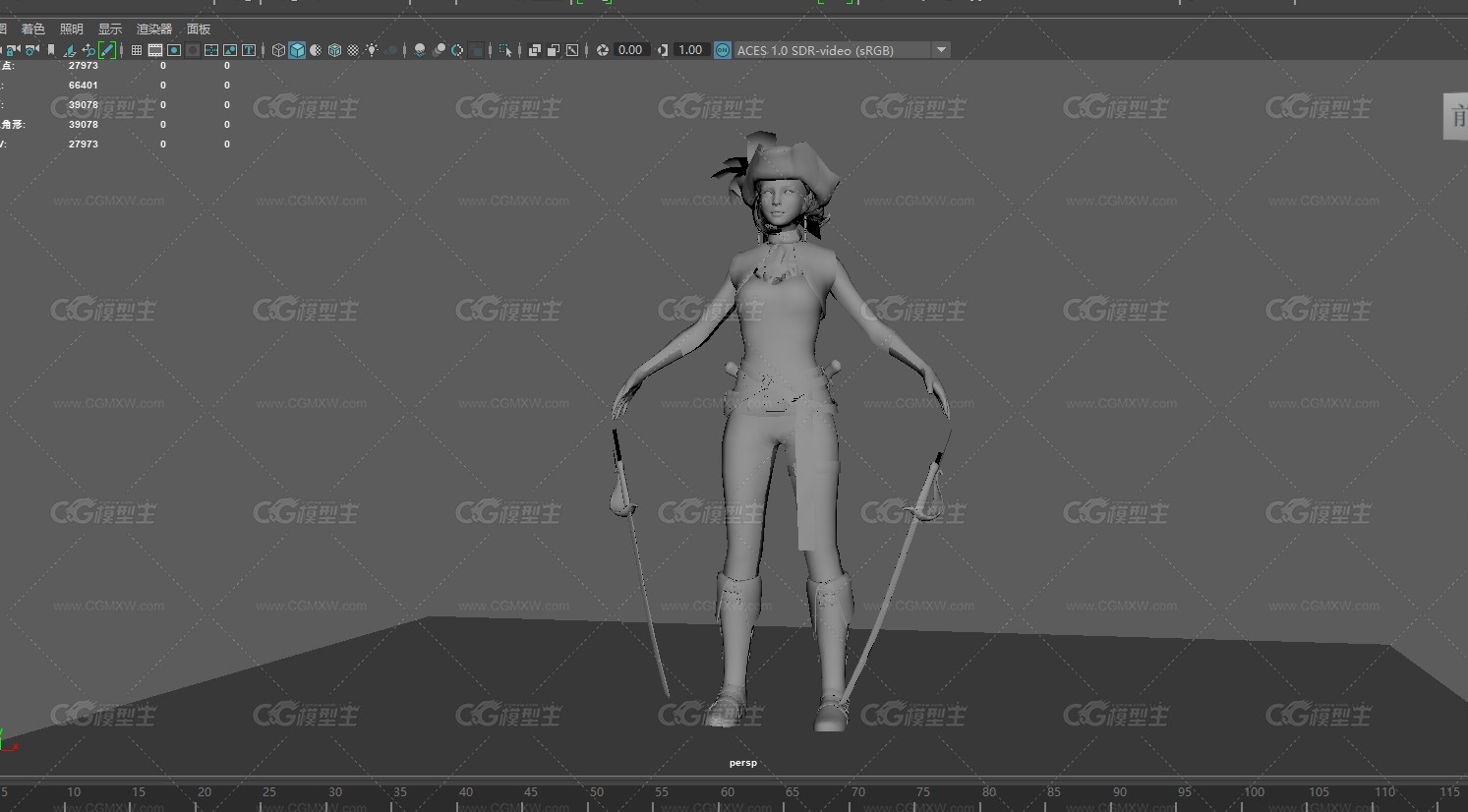Click the gamma icon
The width and height of the screenshot is (1468, 812).
click(x=663, y=50)
